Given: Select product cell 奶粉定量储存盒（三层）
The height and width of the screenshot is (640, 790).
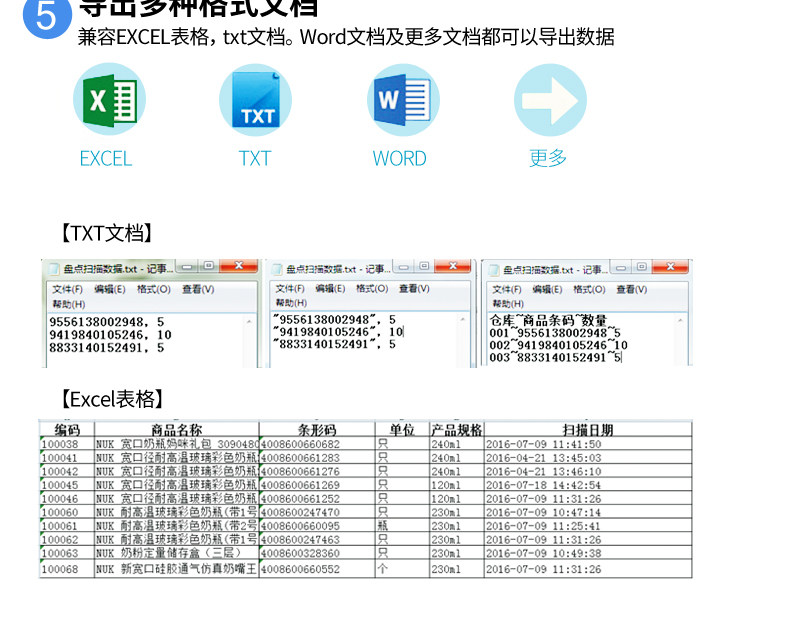Looking at the screenshot, I should click(177, 553).
